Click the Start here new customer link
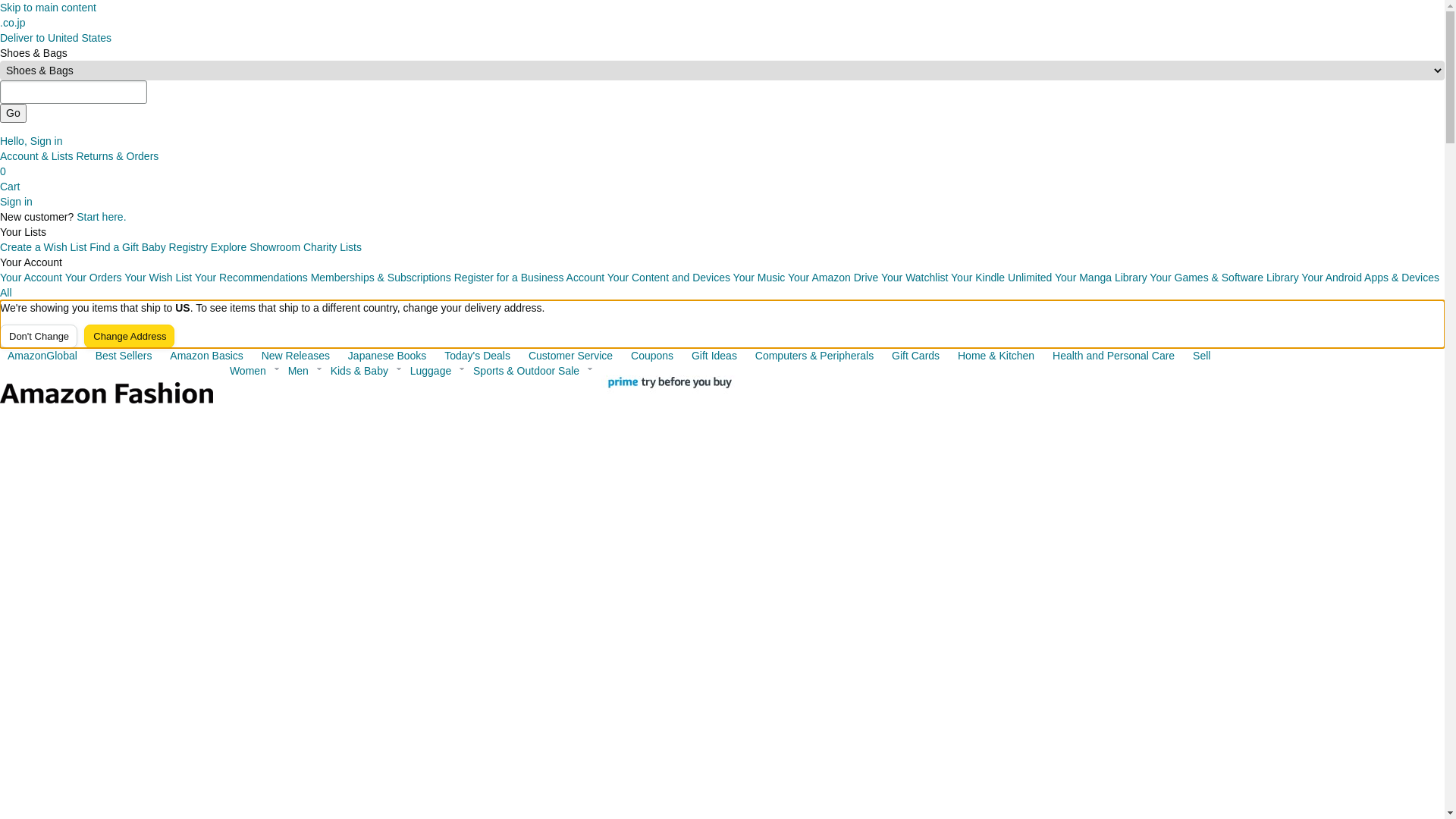The width and height of the screenshot is (1456, 819). 102,217
